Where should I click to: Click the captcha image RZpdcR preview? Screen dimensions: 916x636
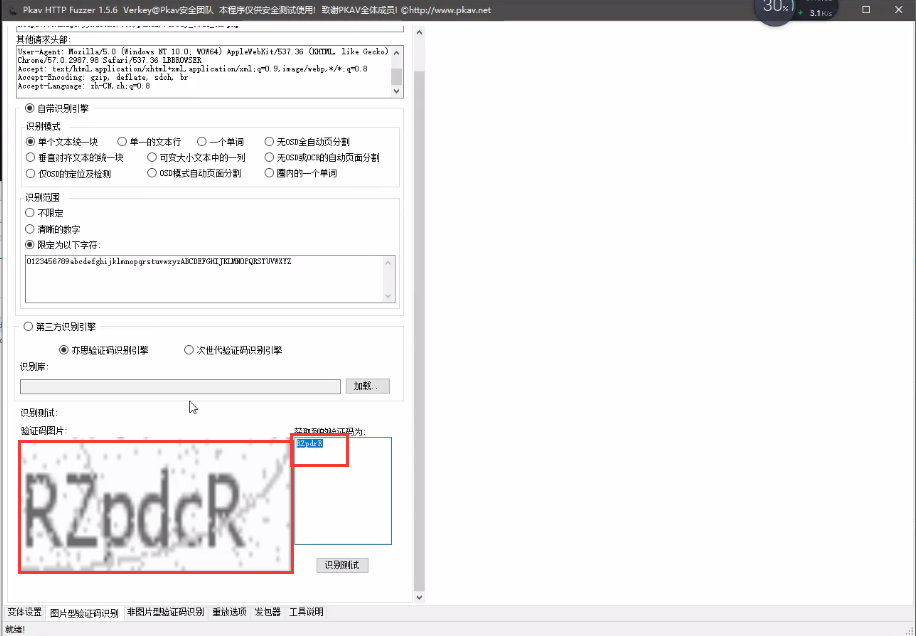(x=156, y=505)
